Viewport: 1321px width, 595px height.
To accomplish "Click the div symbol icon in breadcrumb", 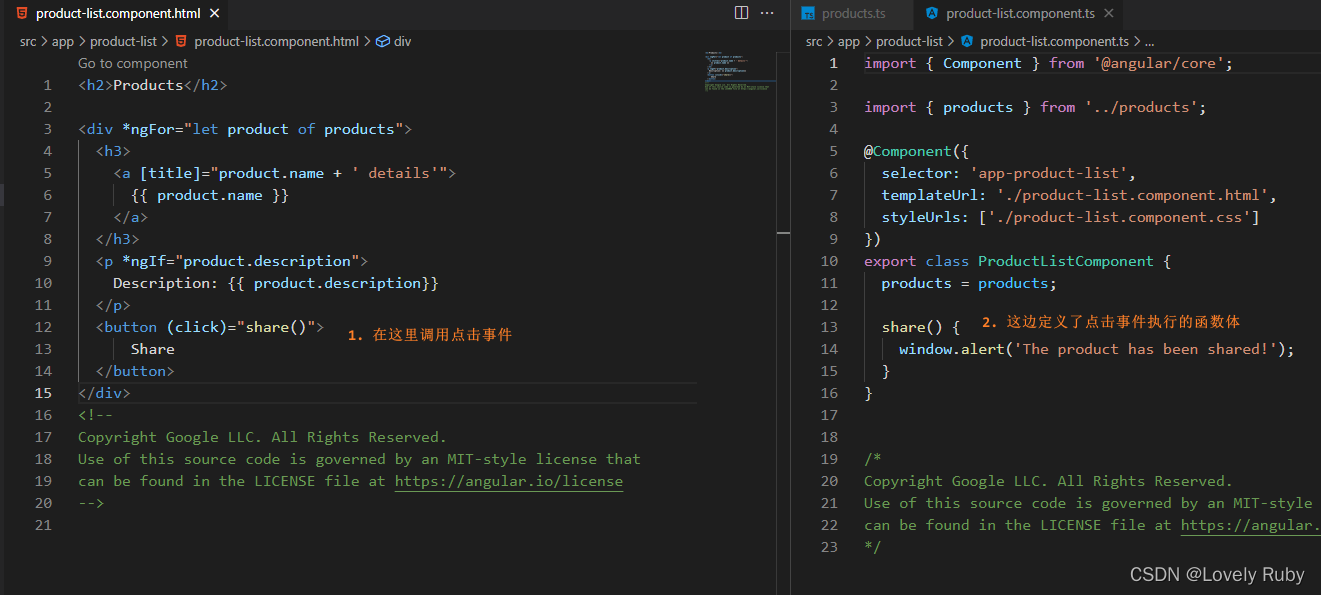I will pos(383,41).
